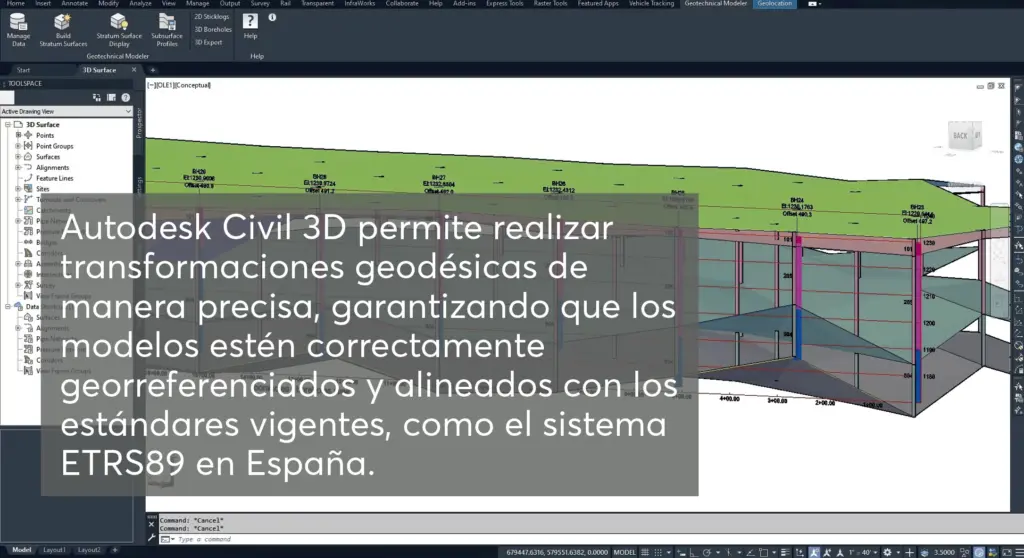Collapse the 3D Surface root node
Image resolution: width=1024 pixels, height=558 pixels.
tap(7, 125)
